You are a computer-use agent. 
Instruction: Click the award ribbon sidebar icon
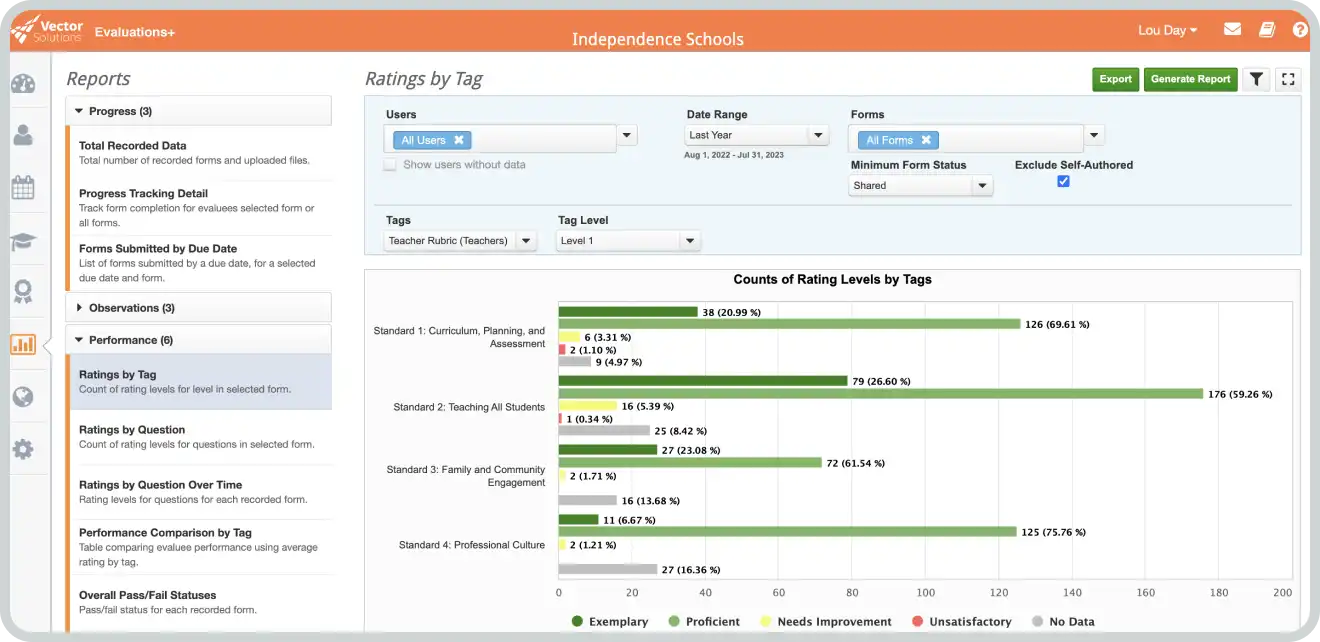23,292
